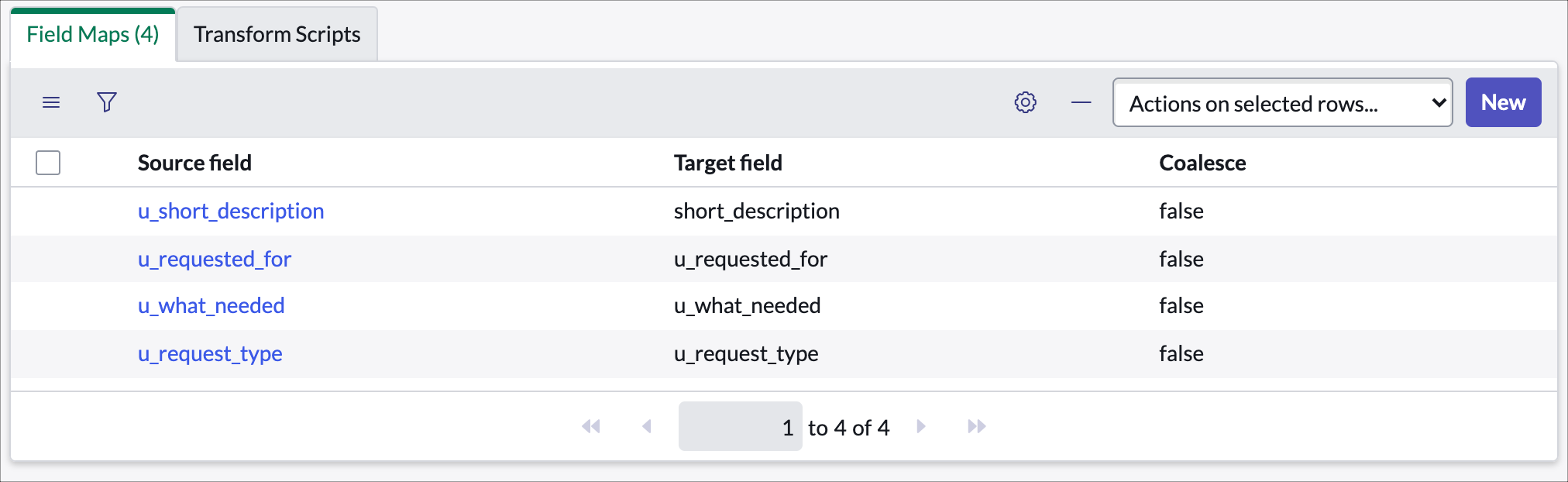Sort by the Coalesce column header
The width and height of the screenshot is (1568, 482).
[x=1202, y=163]
